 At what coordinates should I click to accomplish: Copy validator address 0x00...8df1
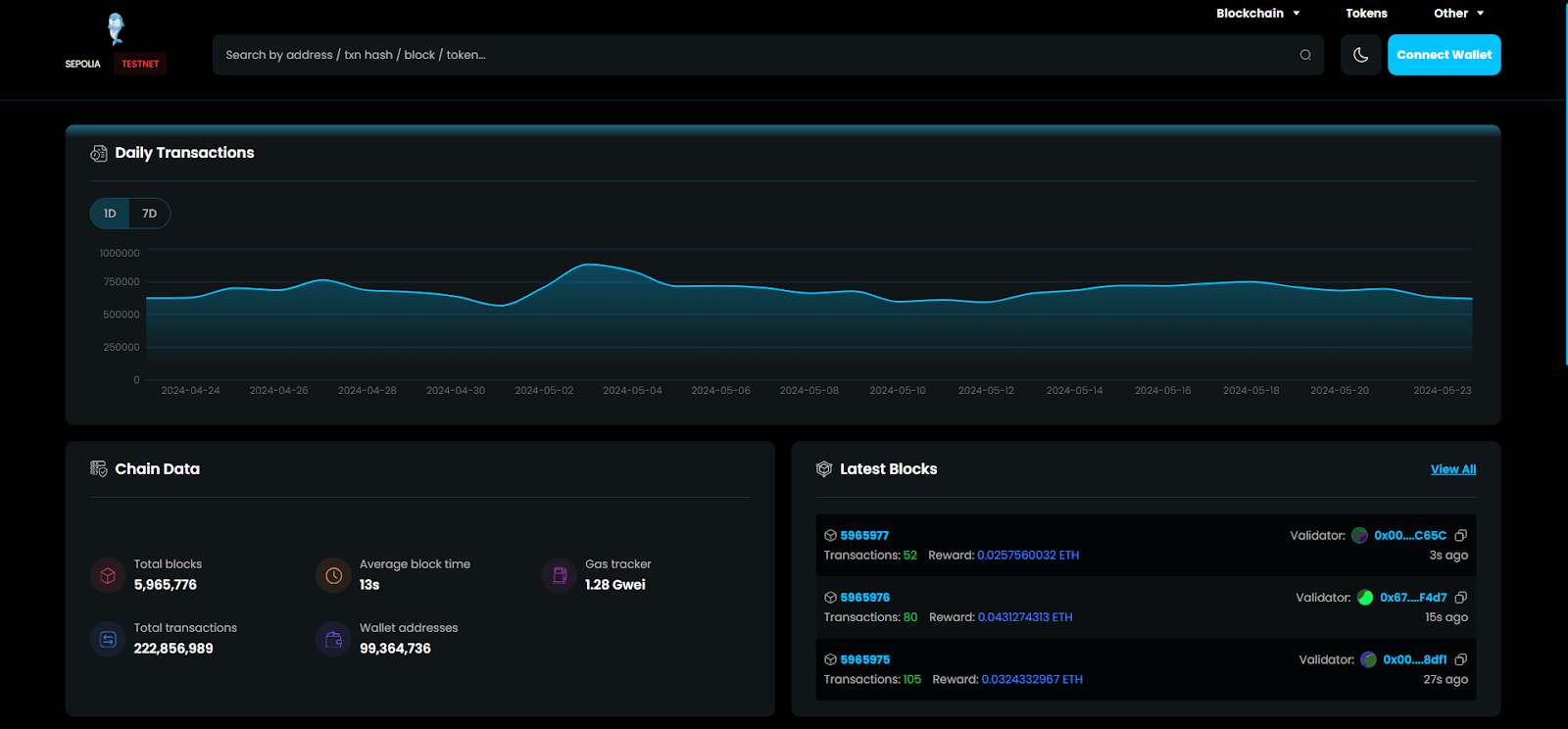click(1460, 659)
